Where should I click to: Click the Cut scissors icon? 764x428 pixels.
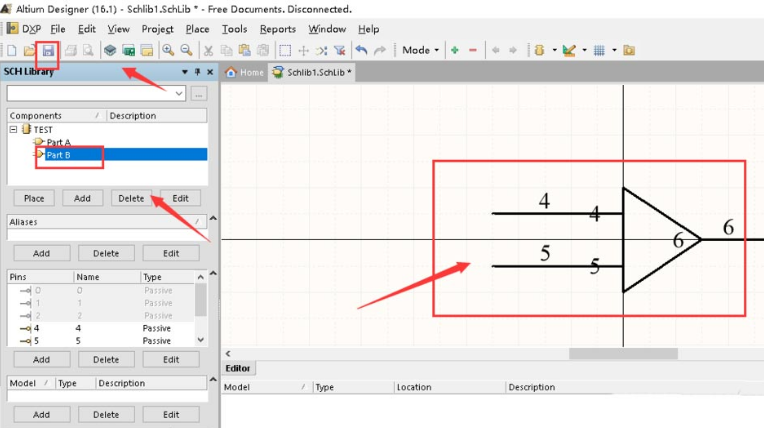pos(209,50)
